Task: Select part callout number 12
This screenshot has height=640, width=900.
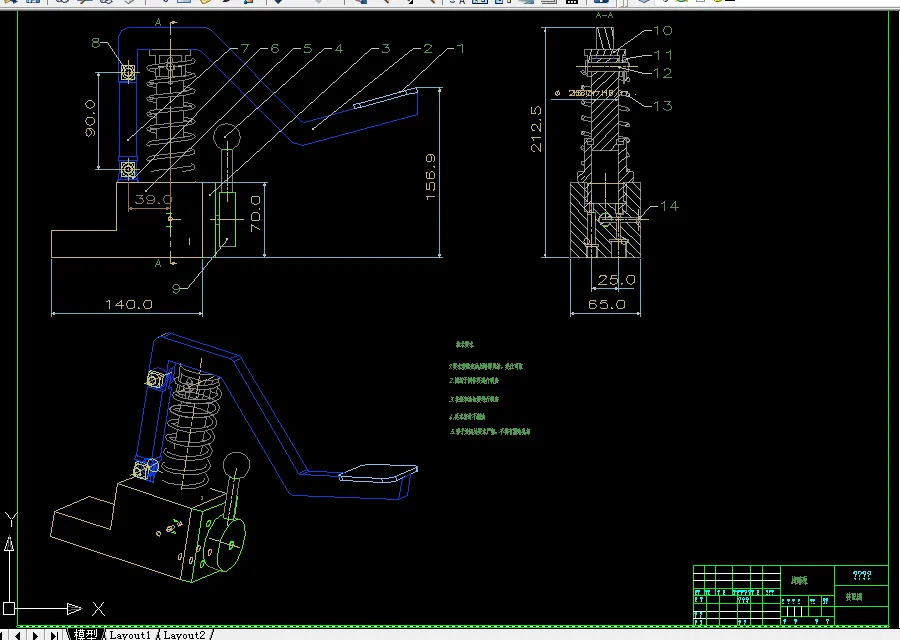Action: point(663,73)
